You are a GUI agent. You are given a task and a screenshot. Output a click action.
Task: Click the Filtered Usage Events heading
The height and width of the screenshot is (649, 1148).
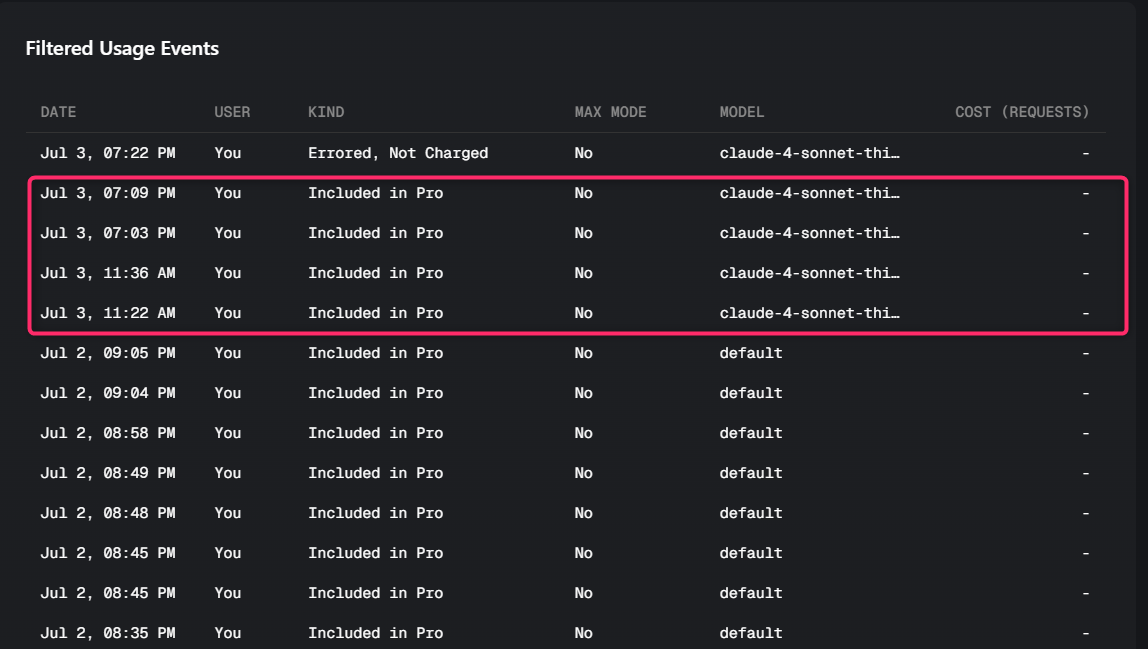point(122,48)
